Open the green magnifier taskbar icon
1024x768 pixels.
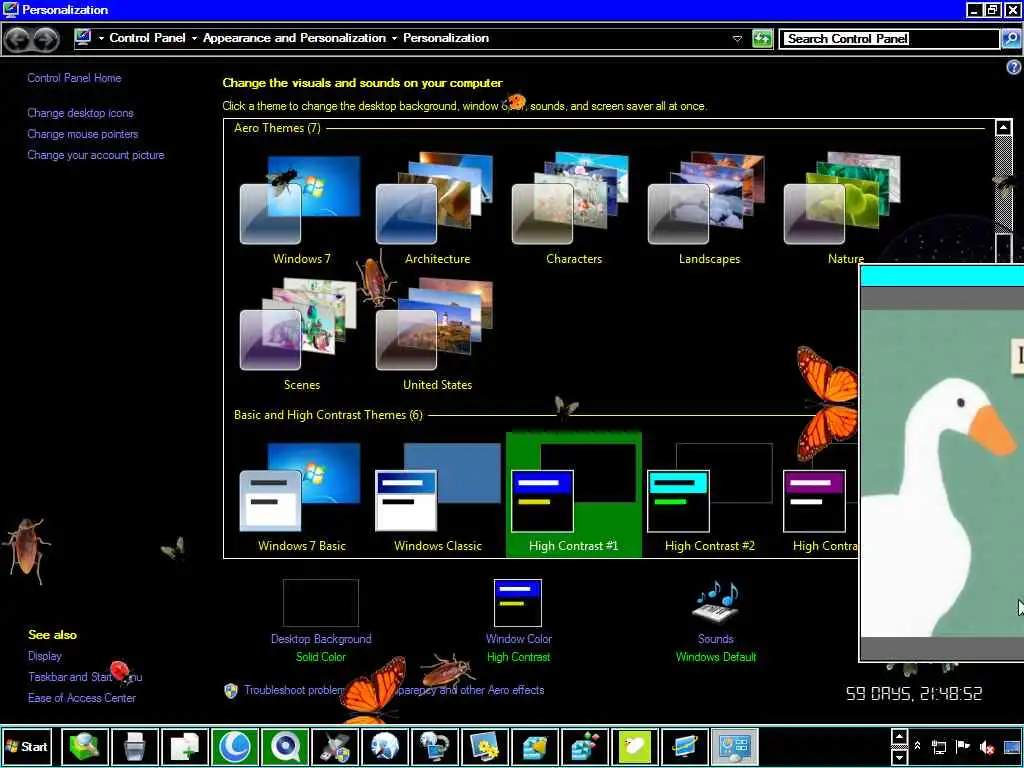tap(85, 746)
